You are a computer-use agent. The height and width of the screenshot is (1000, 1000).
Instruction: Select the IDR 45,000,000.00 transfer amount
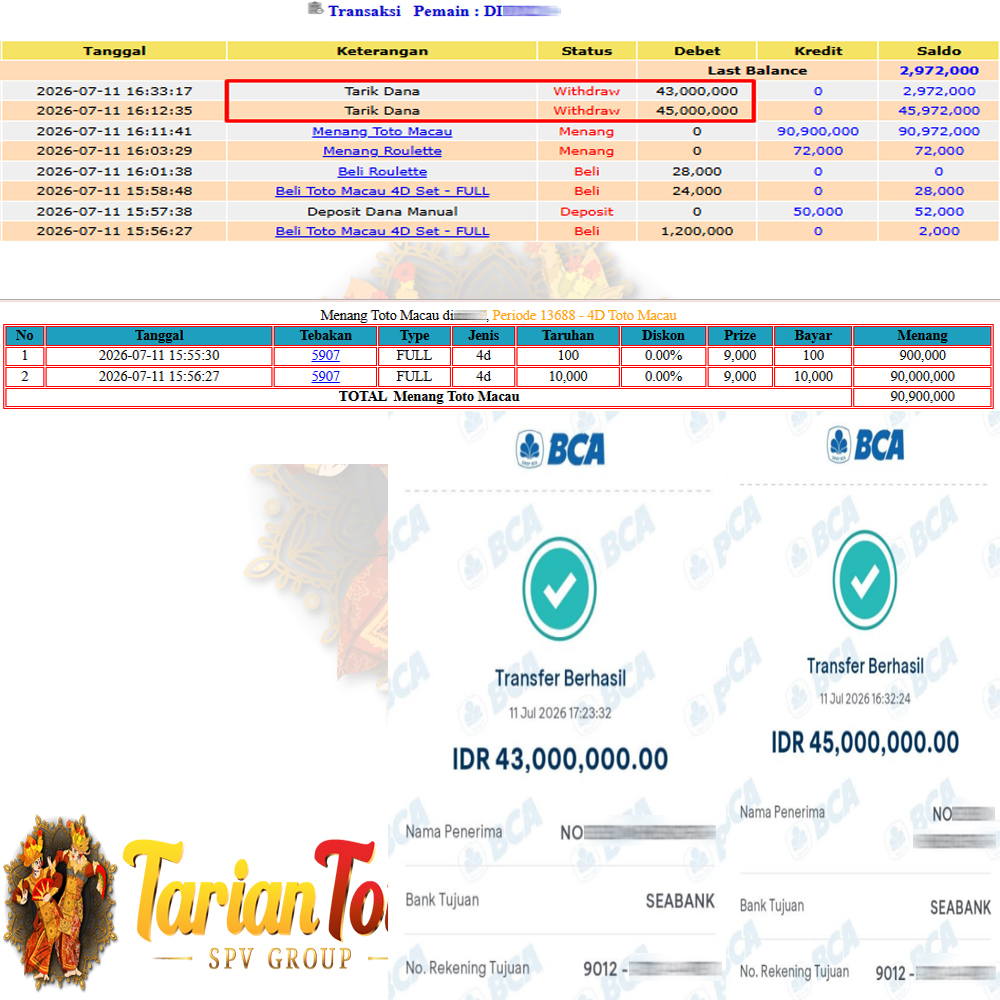[865, 742]
